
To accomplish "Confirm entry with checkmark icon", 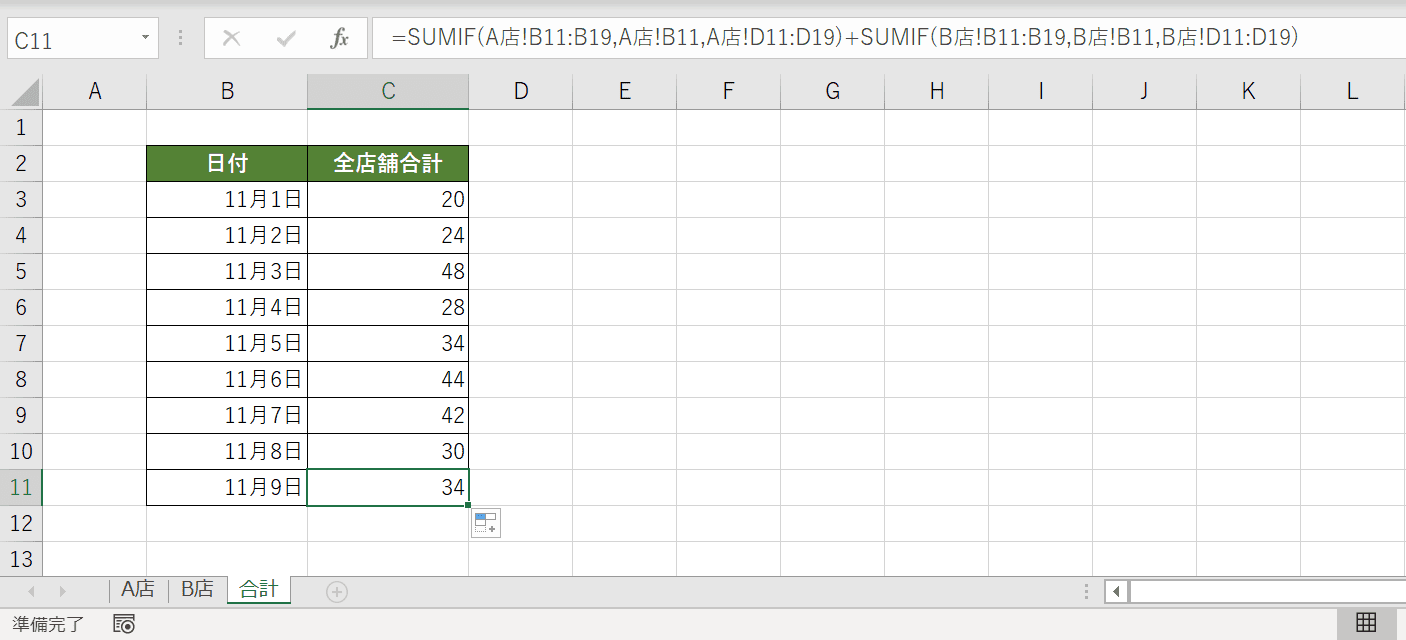I will coord(286,39).
